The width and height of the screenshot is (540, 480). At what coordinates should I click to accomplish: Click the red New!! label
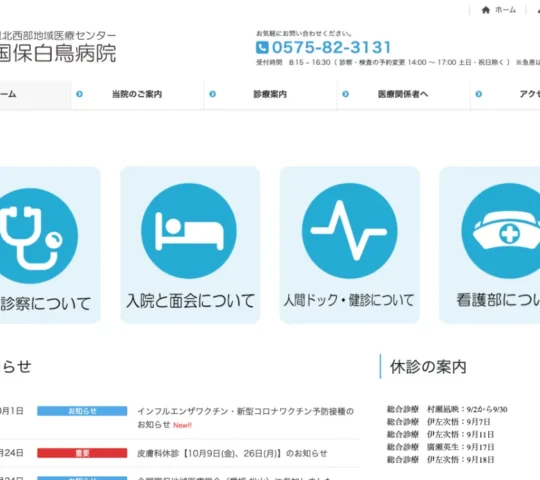click(182, 425)
